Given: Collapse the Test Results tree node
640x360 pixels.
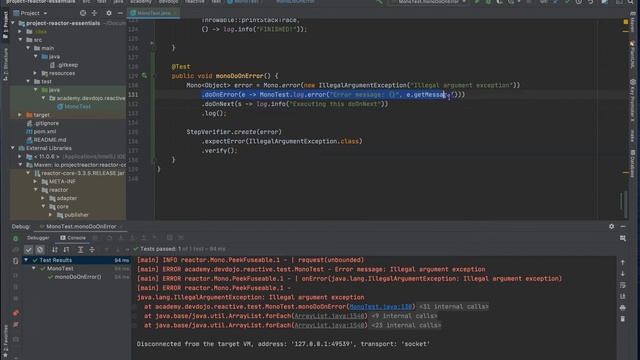Looking at the screenshot, I should tap(26, 260).
